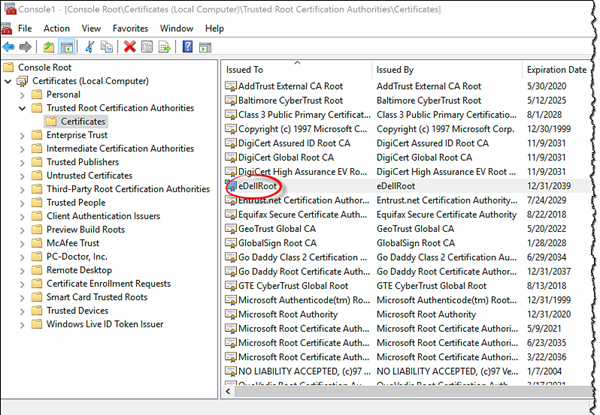Expand the Enterprise Trust node
The image size is (600, 415).
point(22,135)
